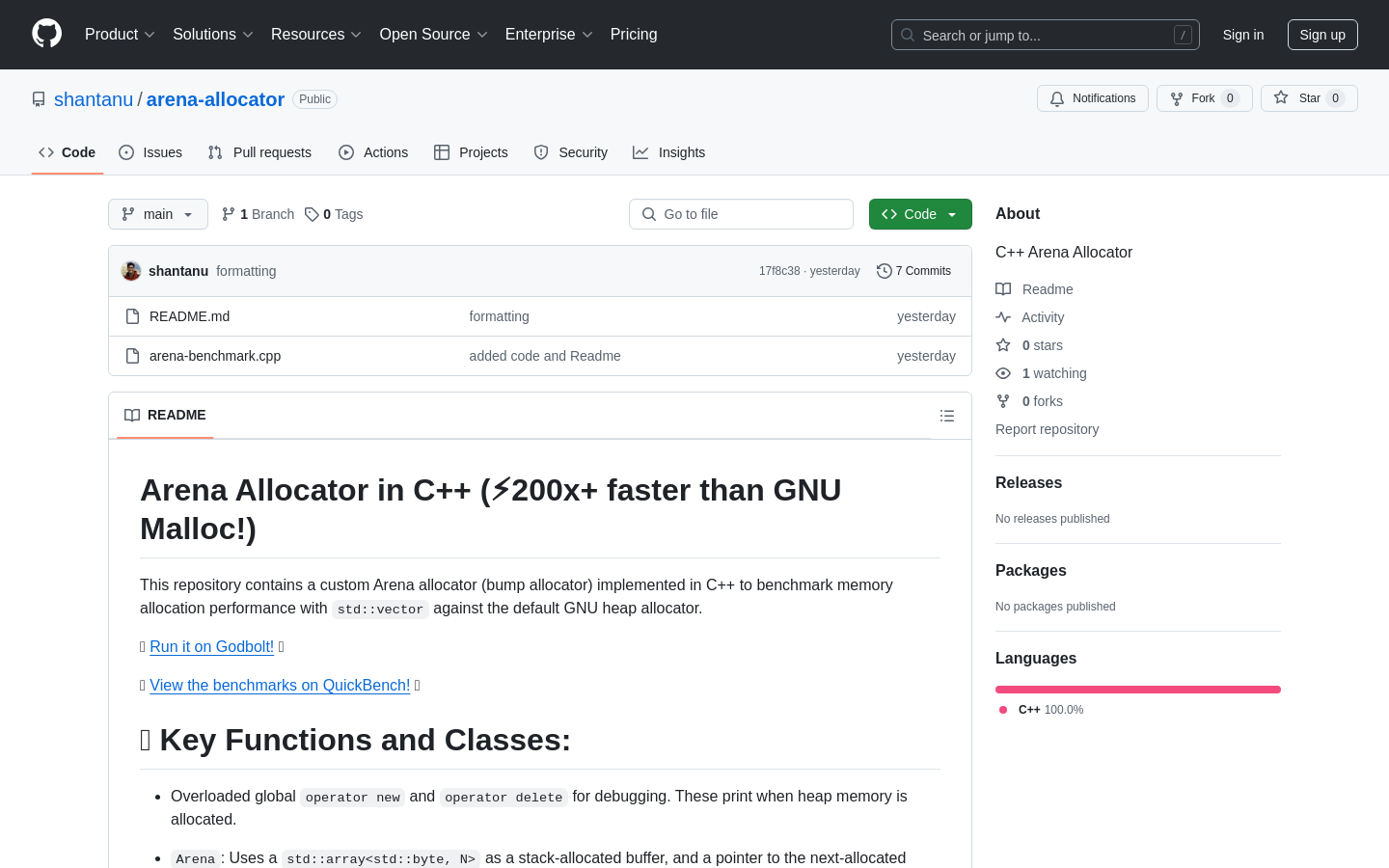Expand the Resources menu
The image size is (1389, 868).
click(316, 35)
